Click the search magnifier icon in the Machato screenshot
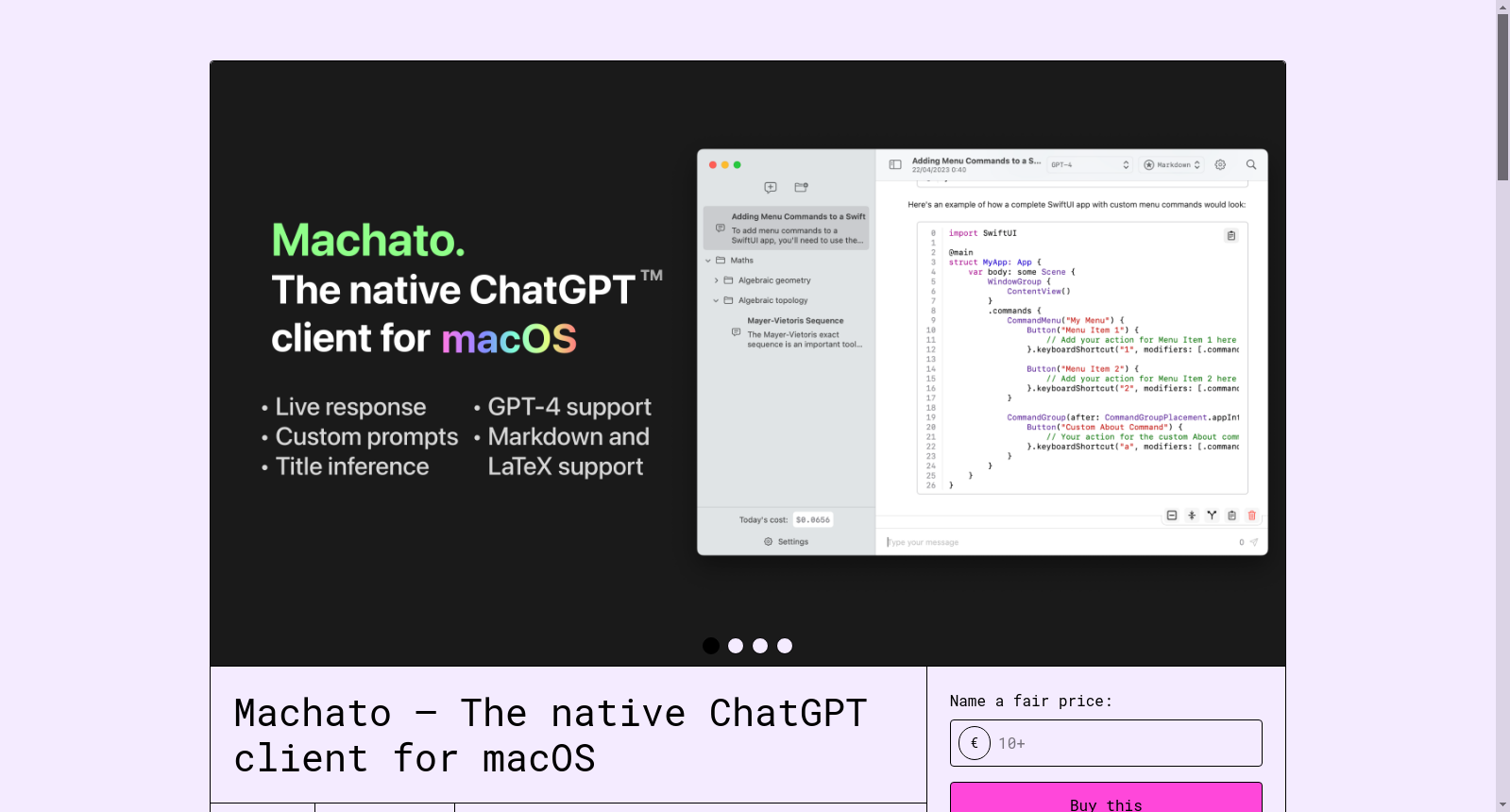1510x812 pixels. [1251, 164]
